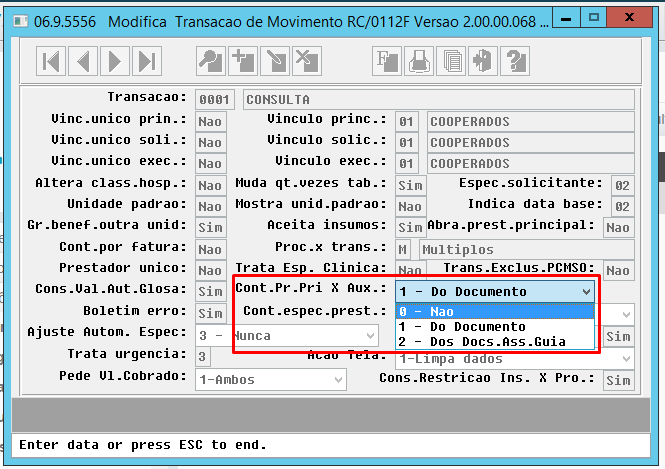Go to the previous record
The image size is (665, 469).
click(83, 61)
